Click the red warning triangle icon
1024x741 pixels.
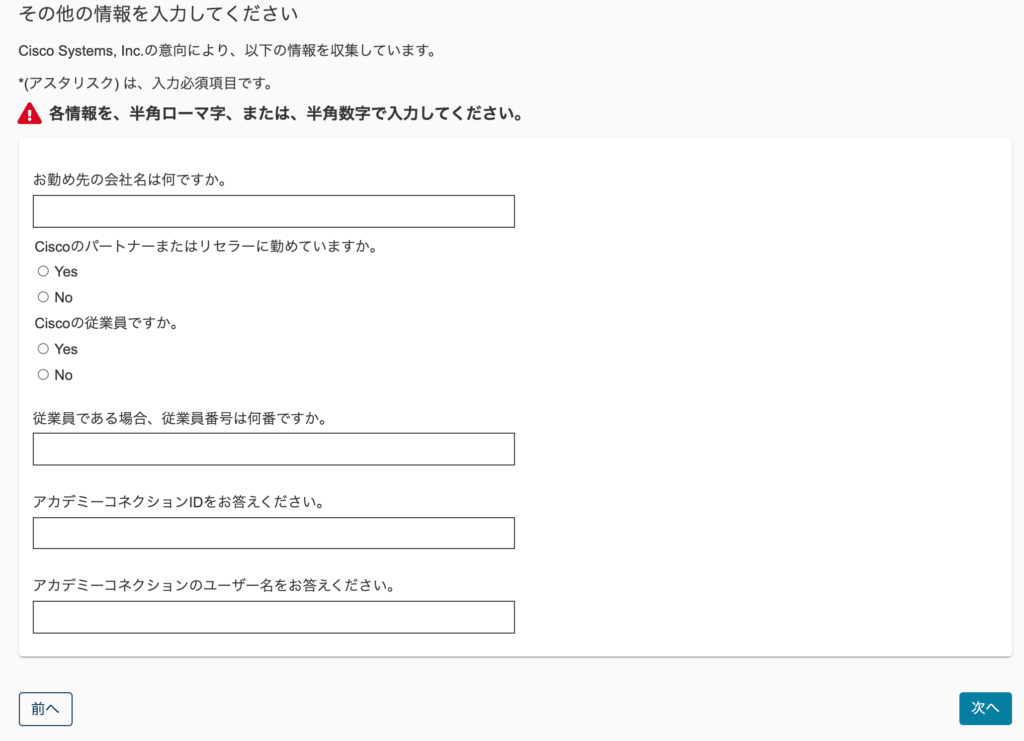coord(29,114)
